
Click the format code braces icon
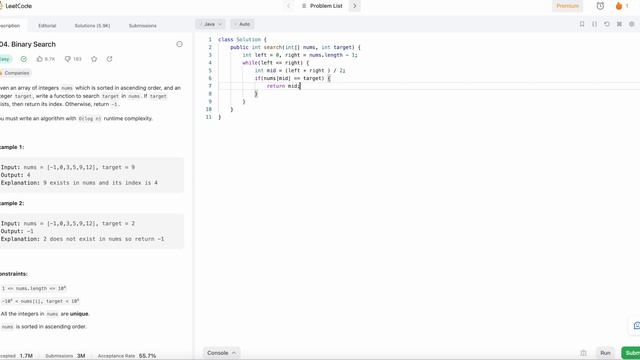click(594, 24)
